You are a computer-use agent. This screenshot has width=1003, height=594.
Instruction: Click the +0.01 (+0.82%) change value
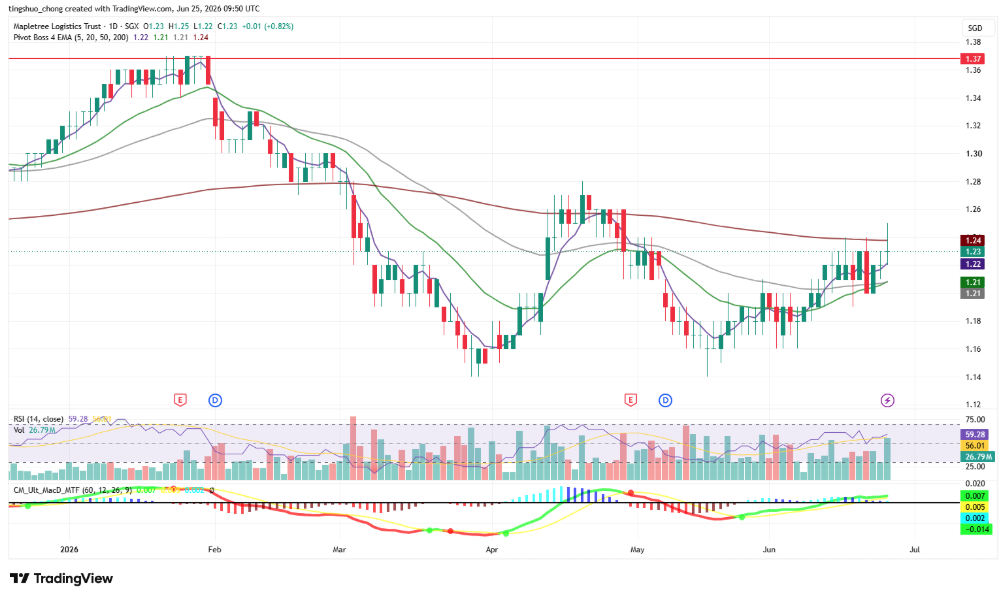pos(267,26)
